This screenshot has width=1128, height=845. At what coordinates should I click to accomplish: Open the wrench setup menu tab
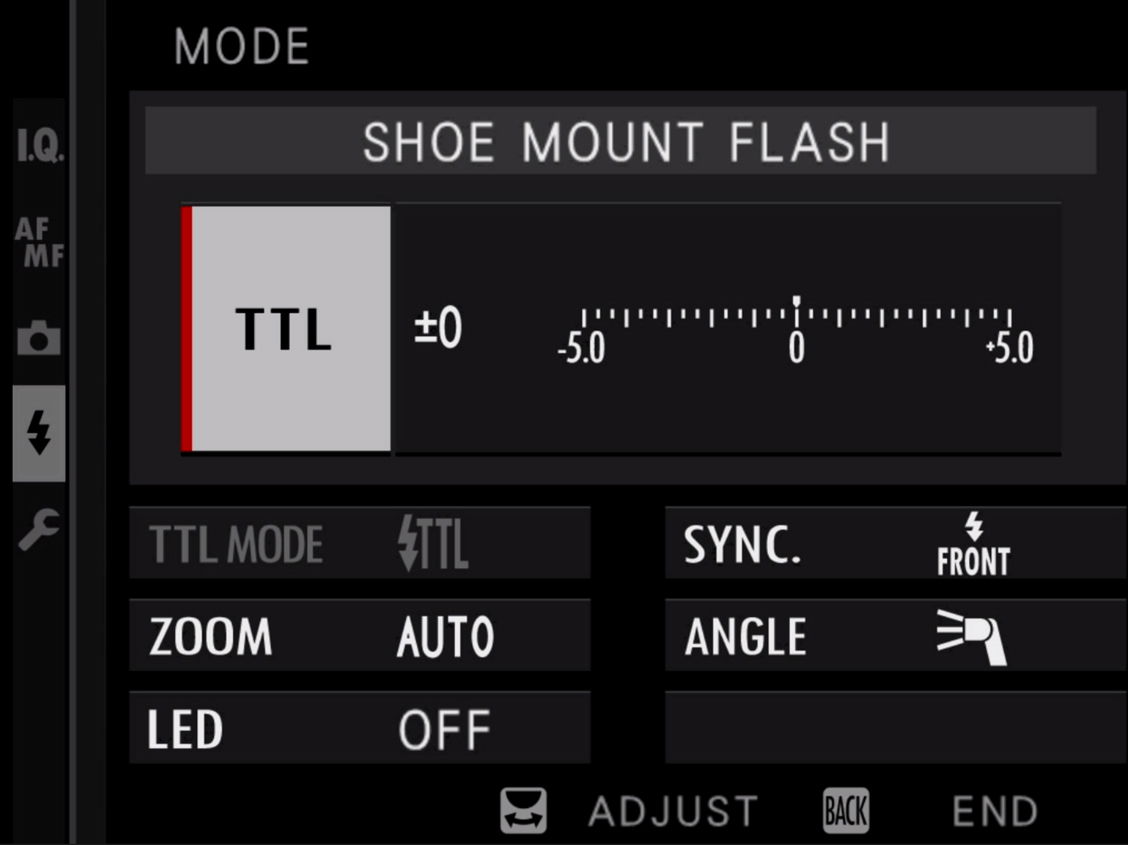[x=40, y=529]
